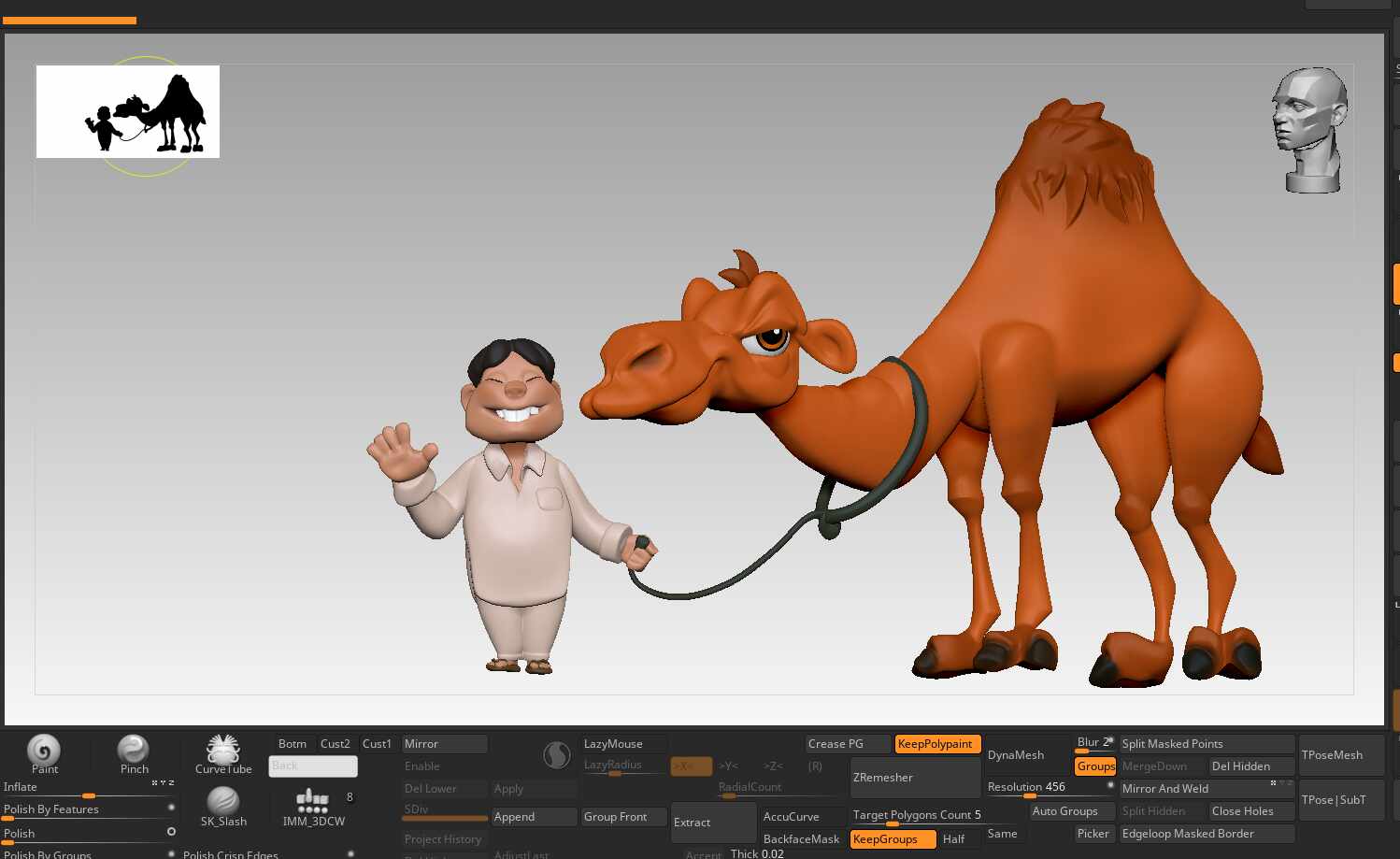Click the Polish slider
Viewport: 1400px width, 859px height.
(89, 834)
